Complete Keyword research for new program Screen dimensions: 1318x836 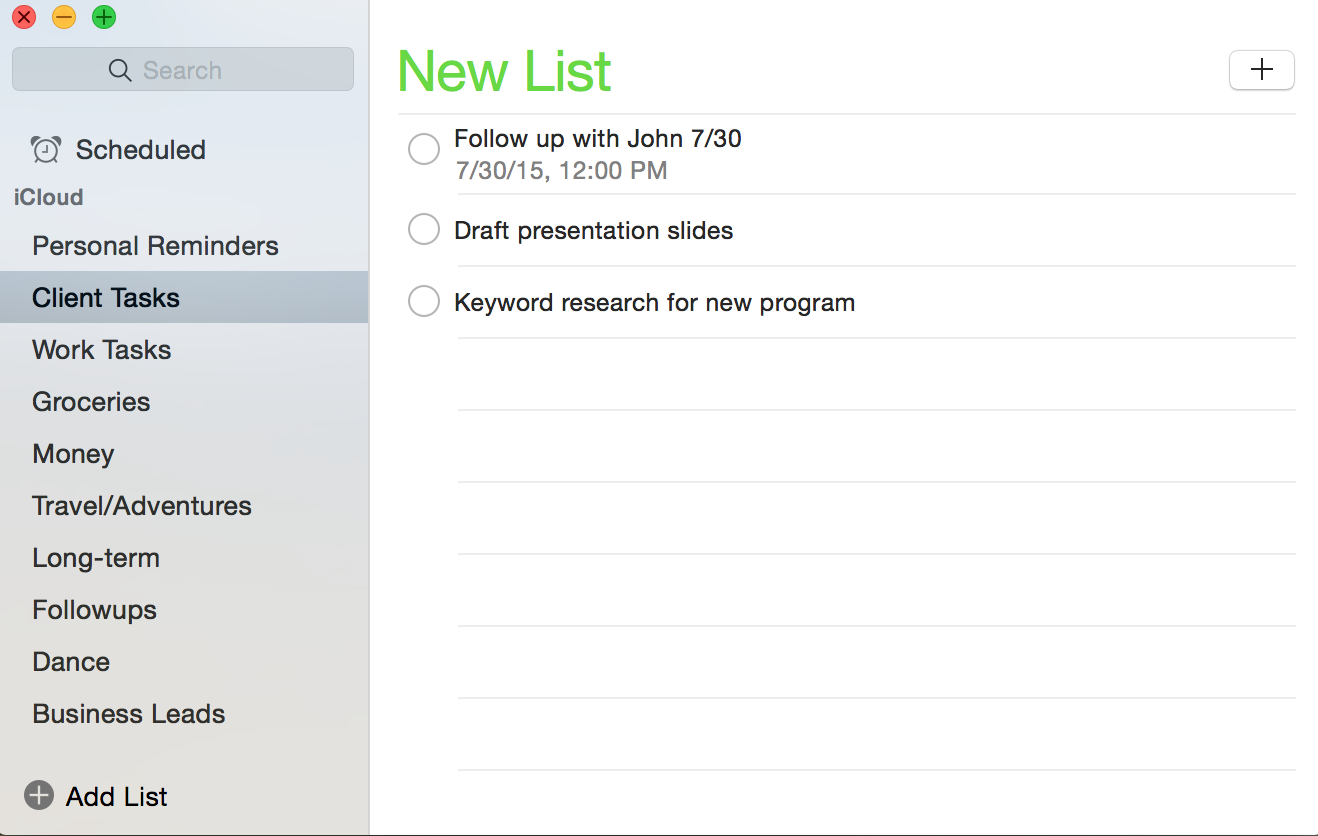424,301
